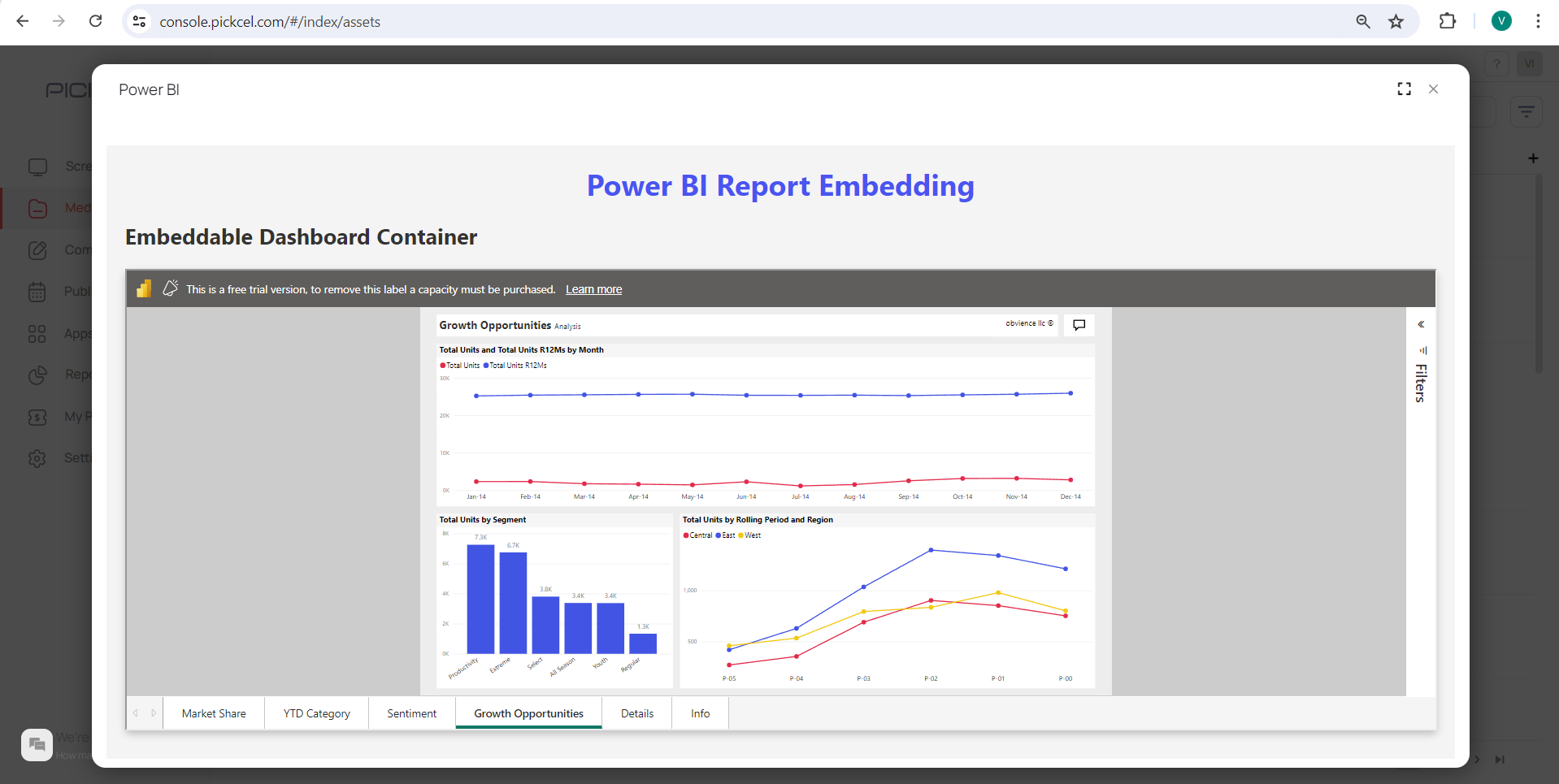Select the console.pickcel.com URL field

(x=270, y=22)
